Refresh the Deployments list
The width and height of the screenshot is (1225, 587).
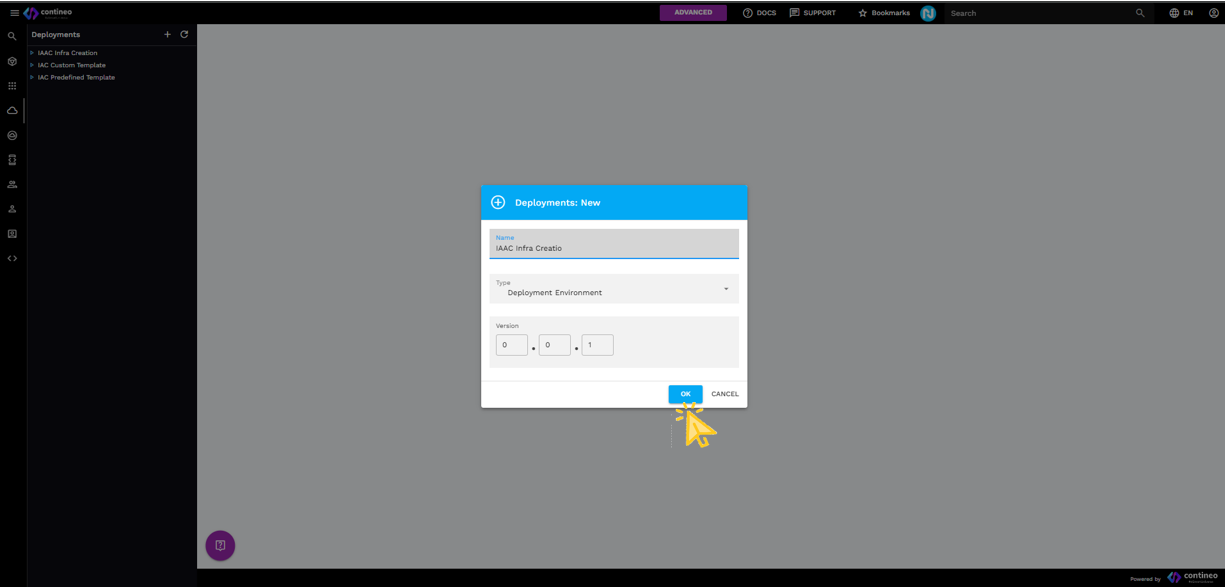[x=184, y=34]
